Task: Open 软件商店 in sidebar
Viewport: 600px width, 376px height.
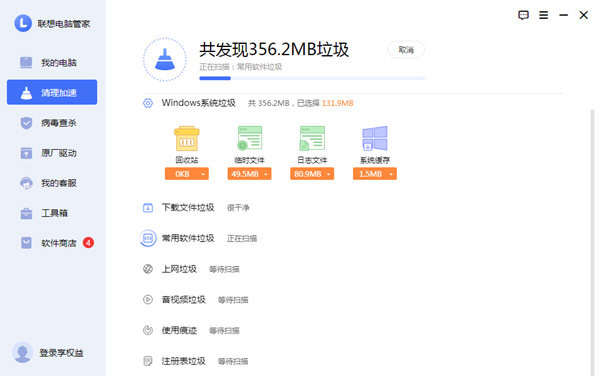Action: 52,243
